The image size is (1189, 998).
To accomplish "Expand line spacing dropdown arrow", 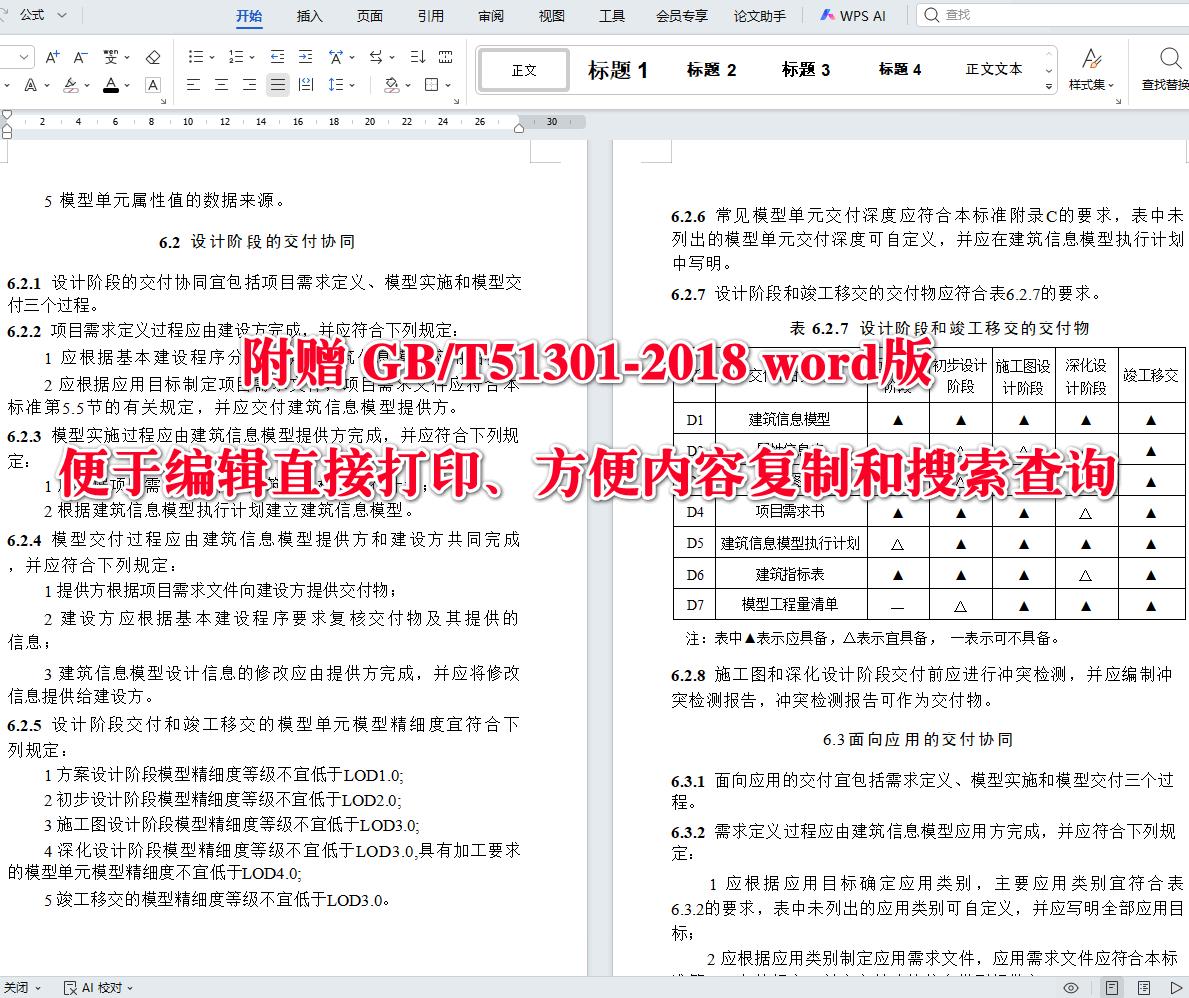I will point(352,85).
